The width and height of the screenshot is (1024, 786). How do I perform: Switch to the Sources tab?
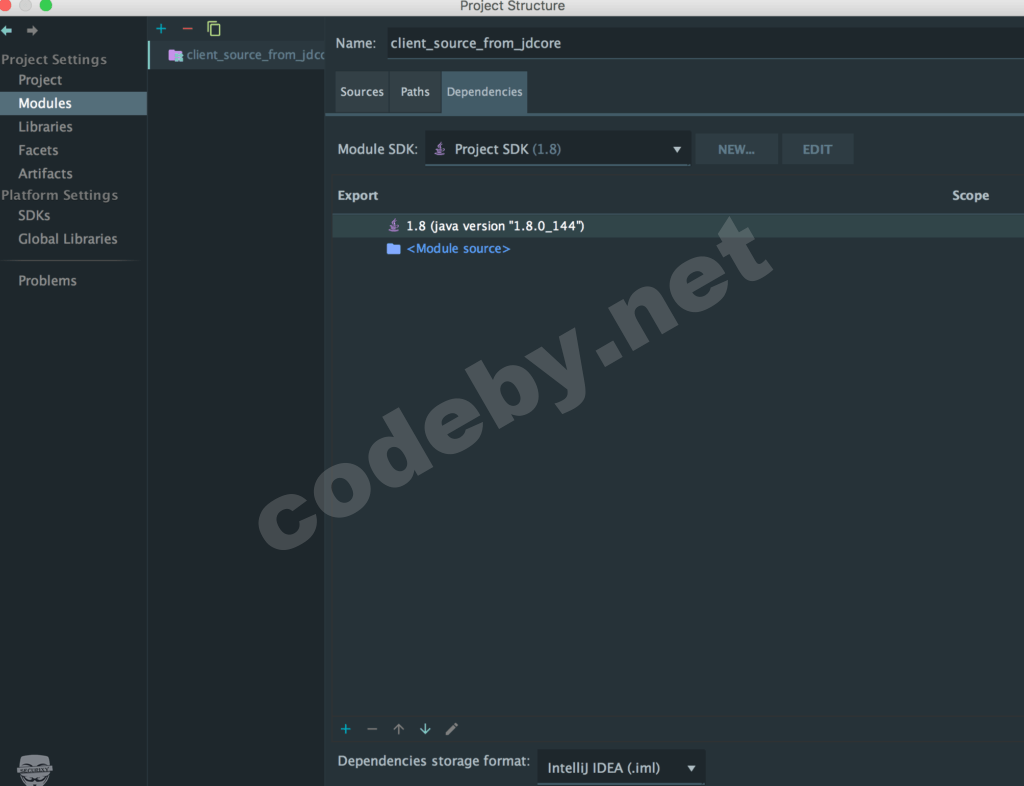pyautogui.click(x=362, y=92)
